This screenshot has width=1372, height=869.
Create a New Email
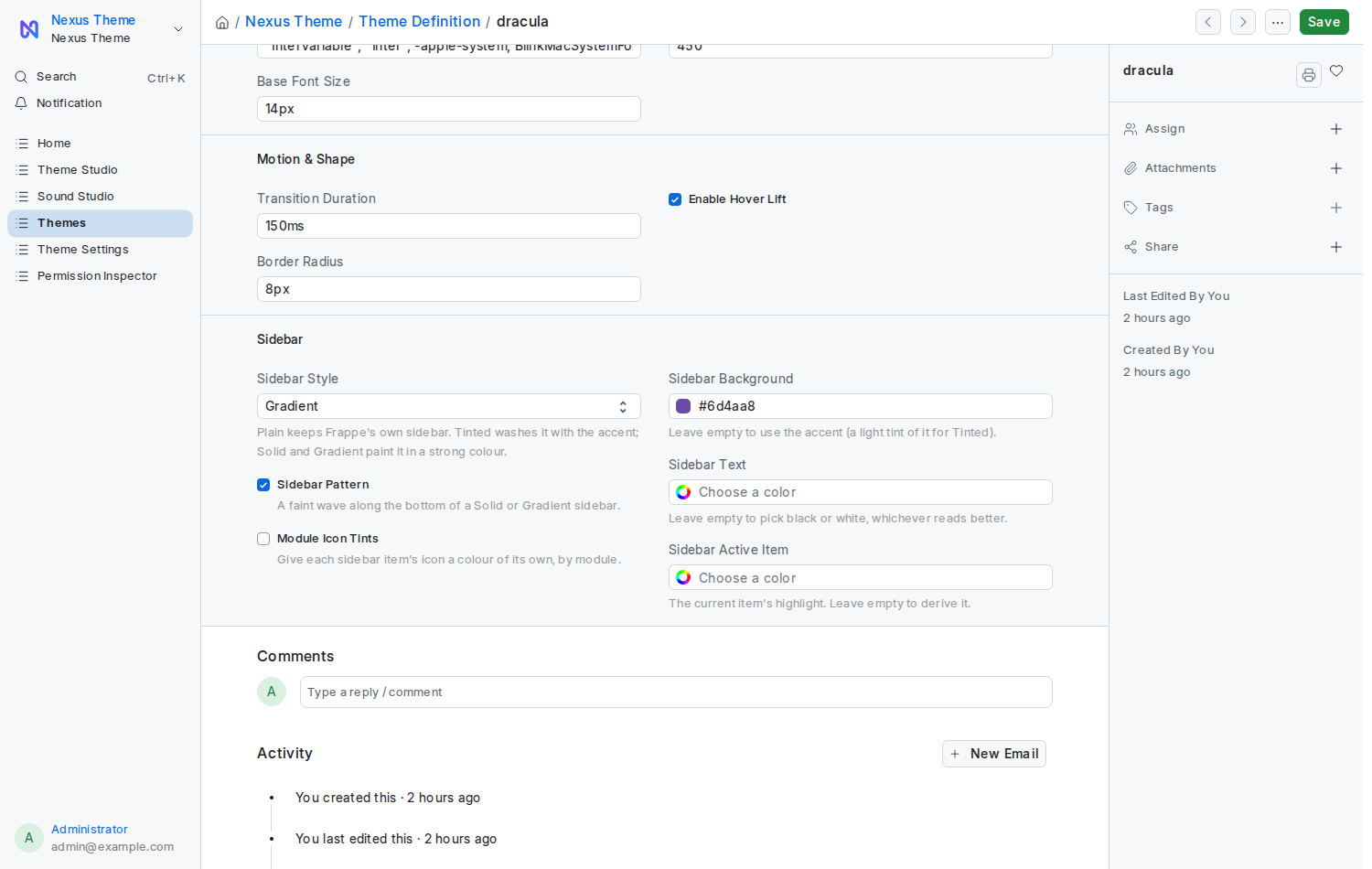(x=994, y=754)
